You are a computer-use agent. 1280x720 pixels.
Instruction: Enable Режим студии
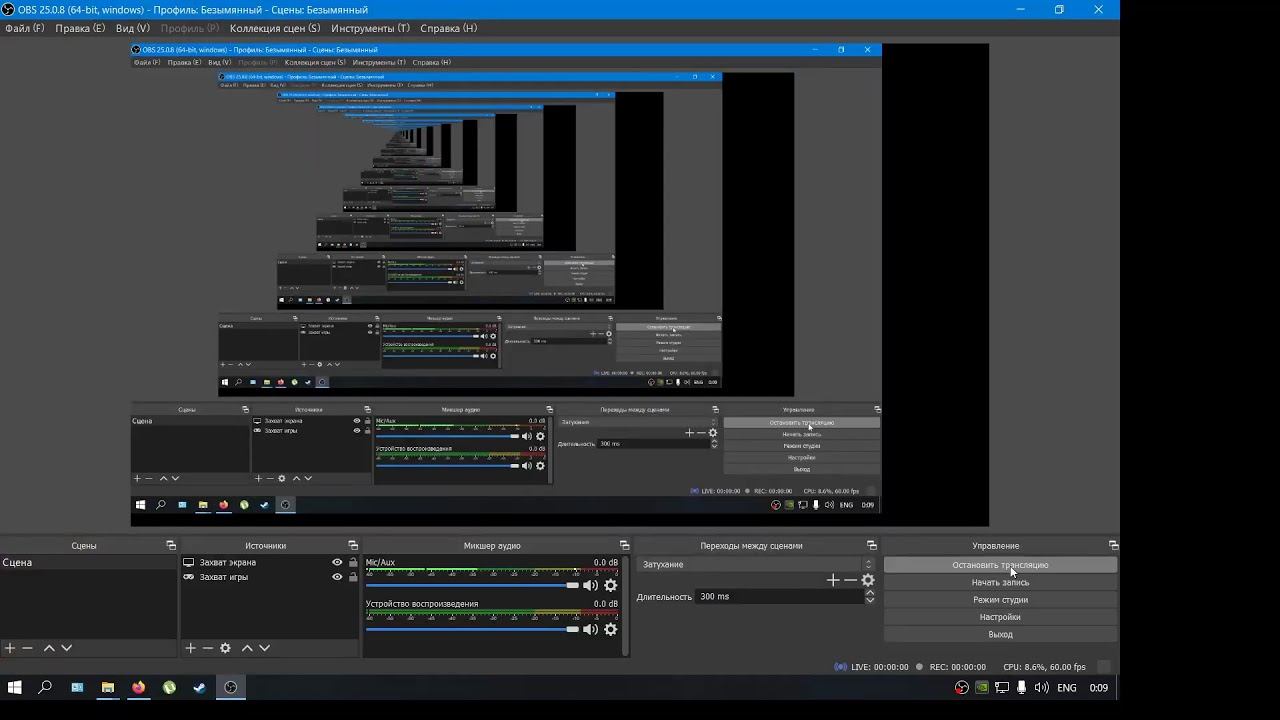1000,600
